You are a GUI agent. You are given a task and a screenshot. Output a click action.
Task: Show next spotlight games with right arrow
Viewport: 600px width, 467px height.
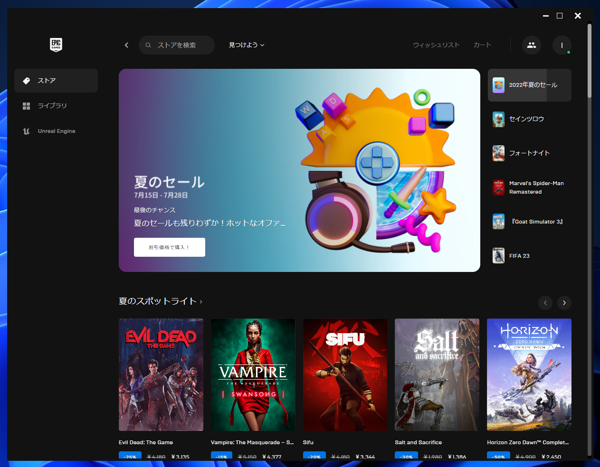click(x=564, y=303)
